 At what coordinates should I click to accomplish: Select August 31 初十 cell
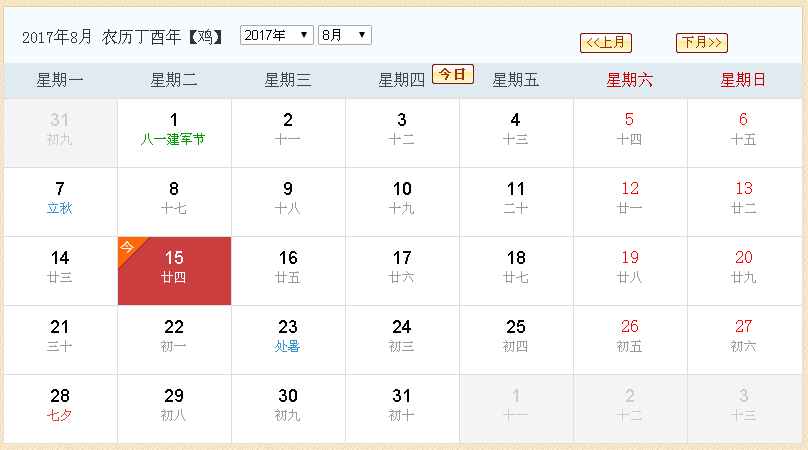[x=402, y=409]
